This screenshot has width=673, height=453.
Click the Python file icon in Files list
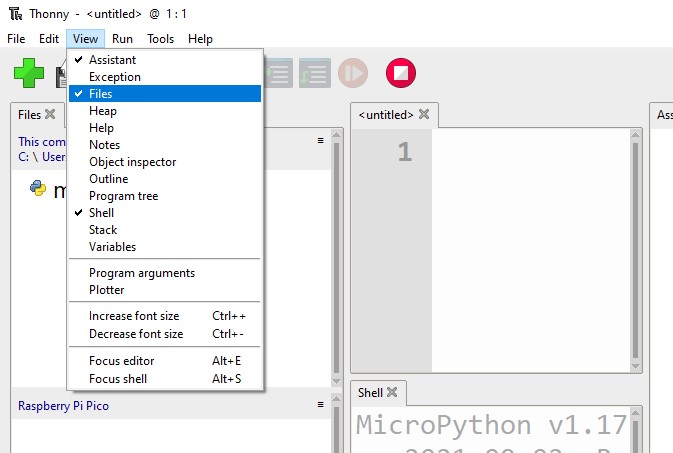click(38, 188)
